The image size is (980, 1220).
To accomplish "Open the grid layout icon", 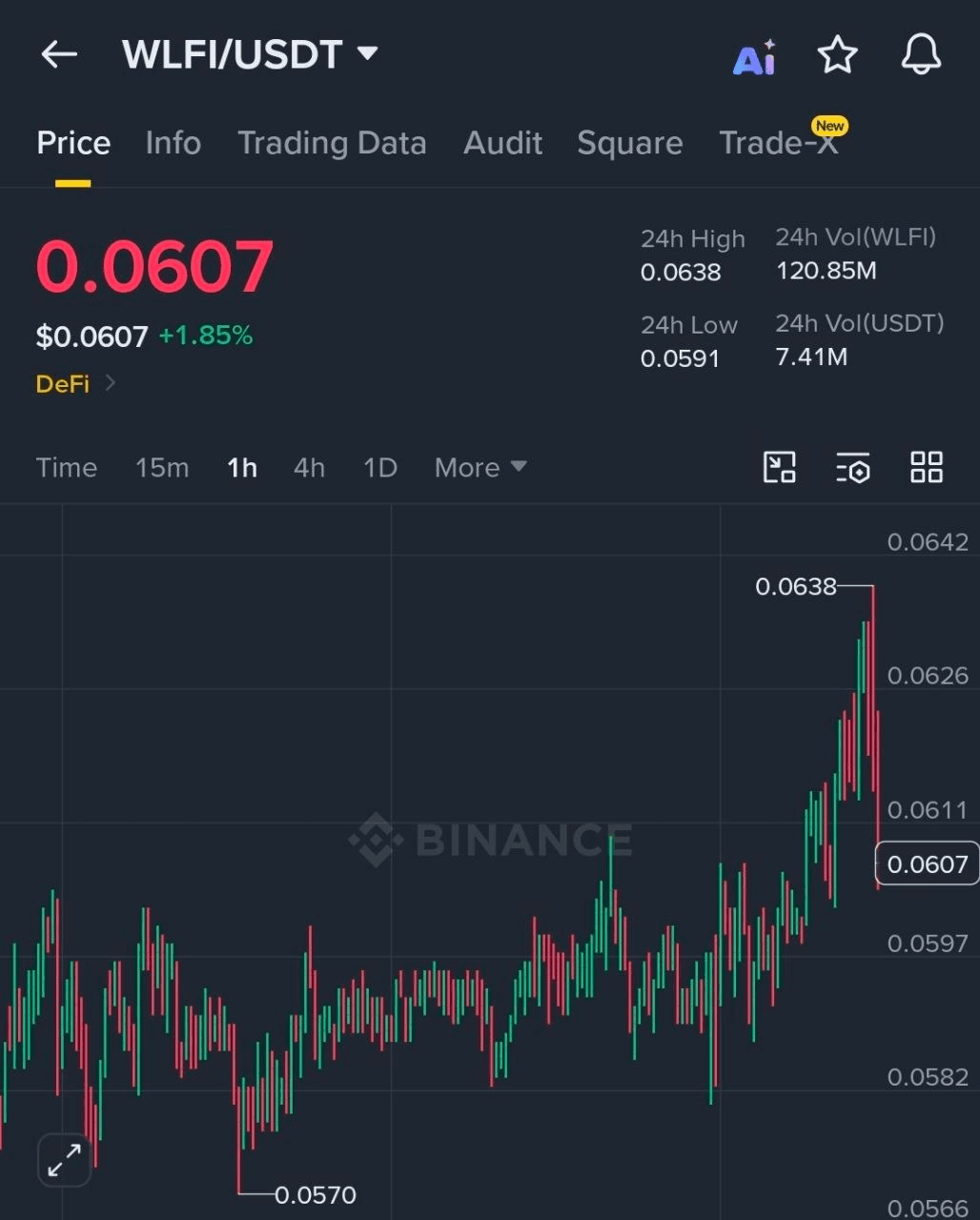I will 927,467.
